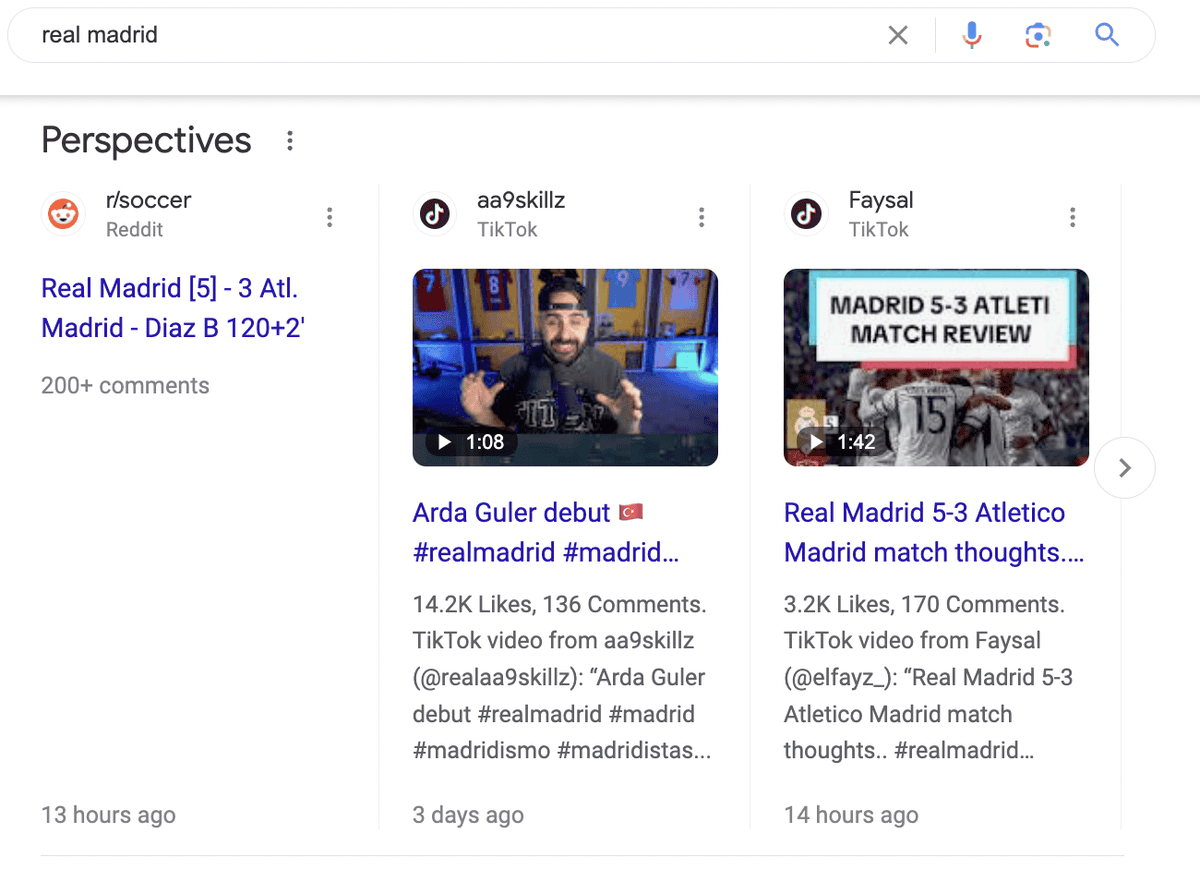1200x894 pixels.
Task: Click the 'Perspectives' heading
Action: (146, 141)
